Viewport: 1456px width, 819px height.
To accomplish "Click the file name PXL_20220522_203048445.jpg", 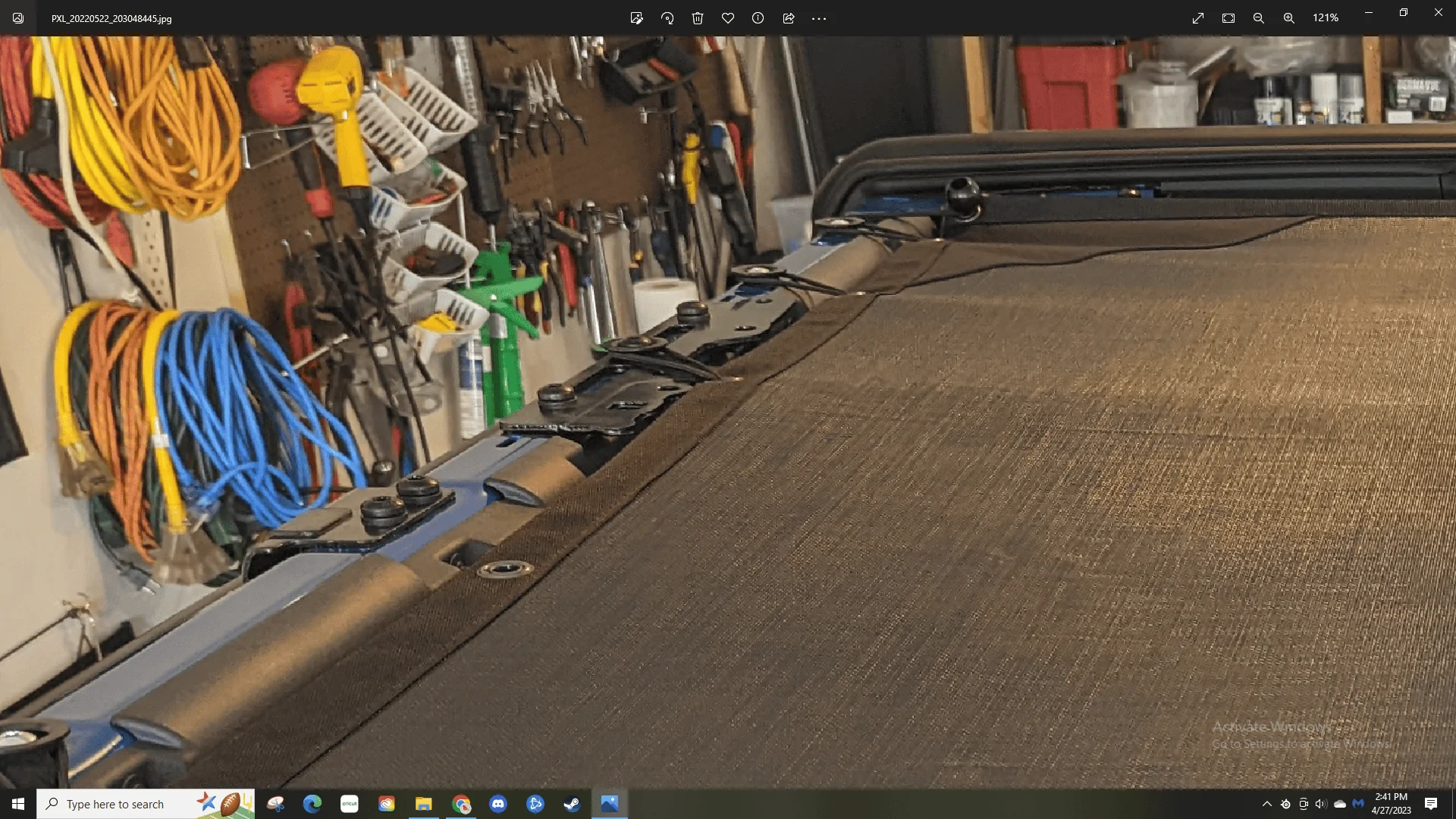I will point(111,19).
